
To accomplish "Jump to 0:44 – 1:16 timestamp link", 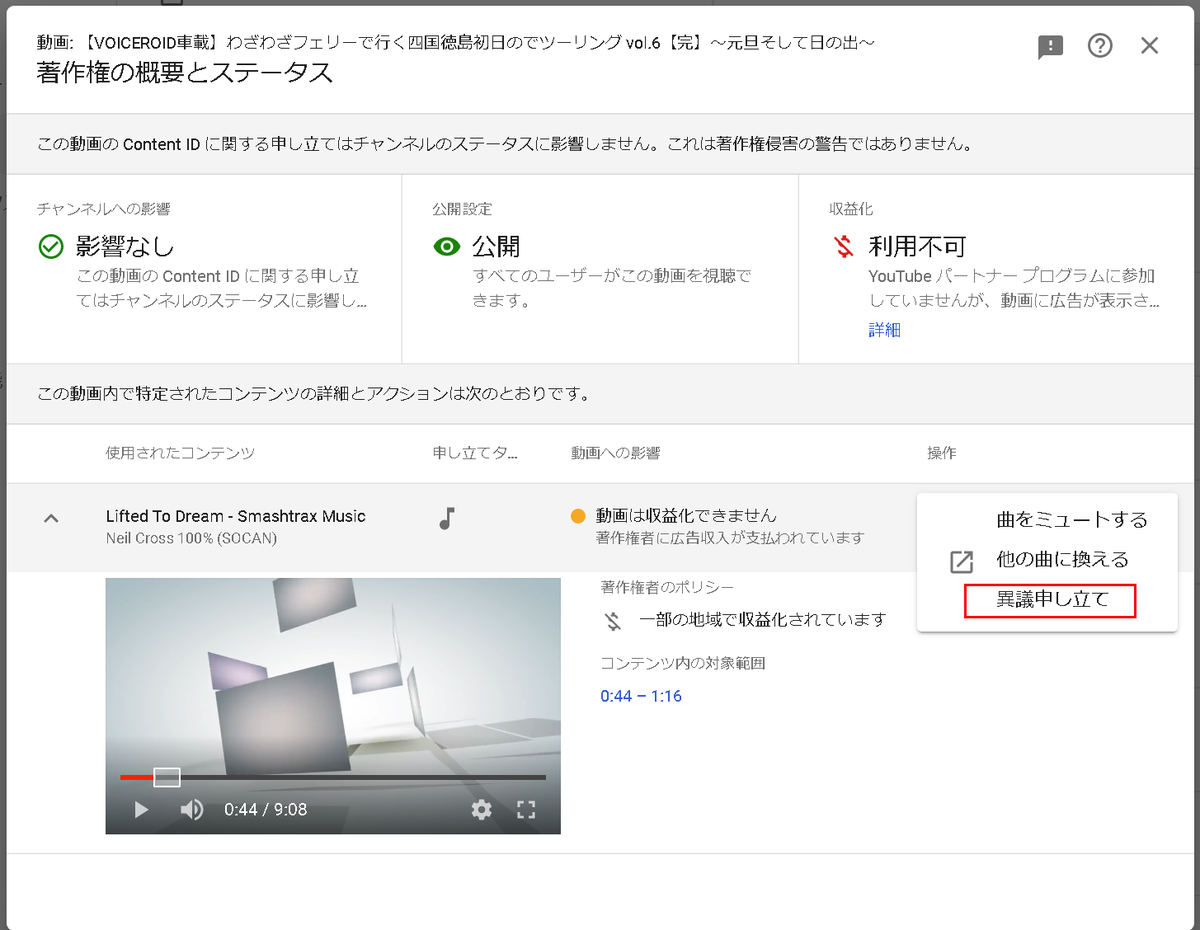I will pyautogui.click(x=641, y=696).
